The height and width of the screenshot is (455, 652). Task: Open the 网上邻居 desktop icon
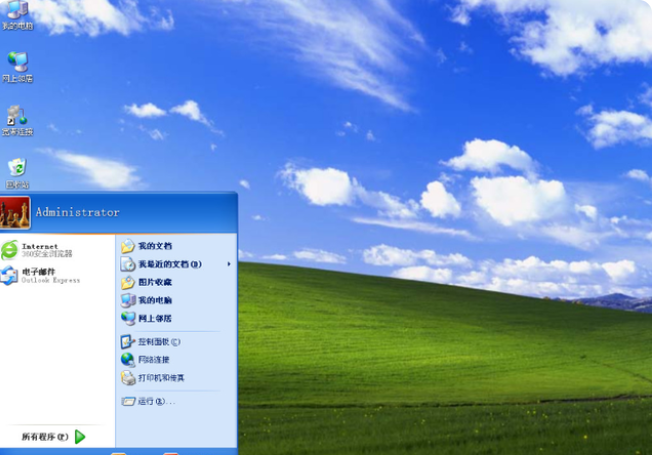[17, 67]
